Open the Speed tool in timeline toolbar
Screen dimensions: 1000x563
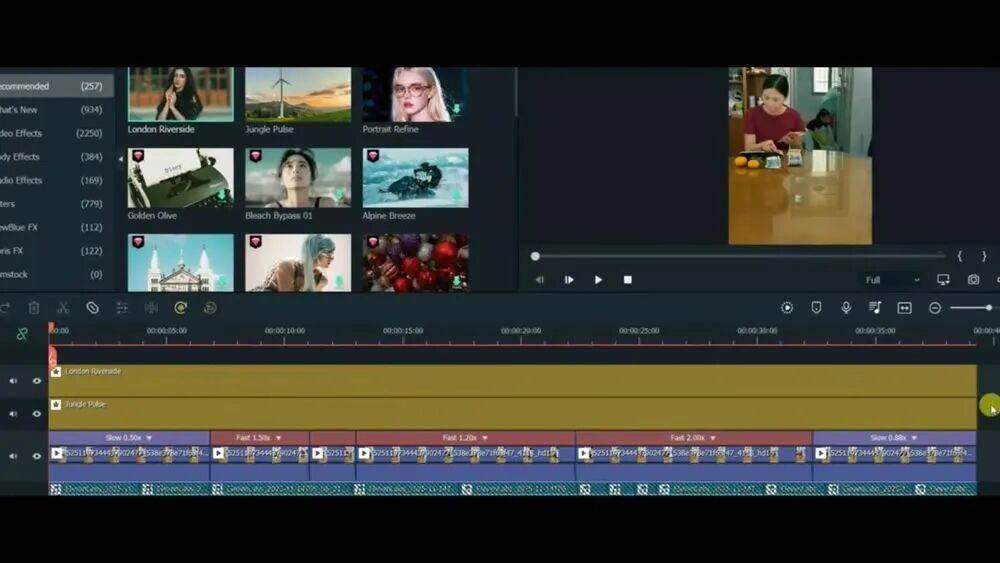(x=181, y=308)
